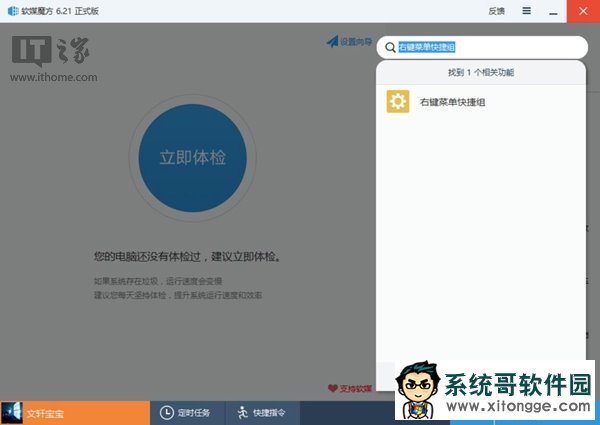
Task: Click the clock icon for scheduled tasks
Action: click(x=167, y=412)
